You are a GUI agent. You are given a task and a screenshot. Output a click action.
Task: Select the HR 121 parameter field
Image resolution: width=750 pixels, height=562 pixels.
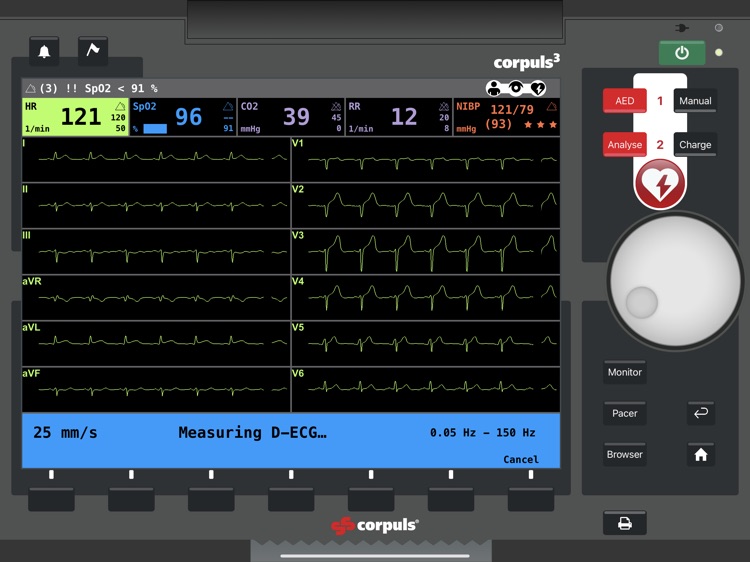click(x=76, y=117)
